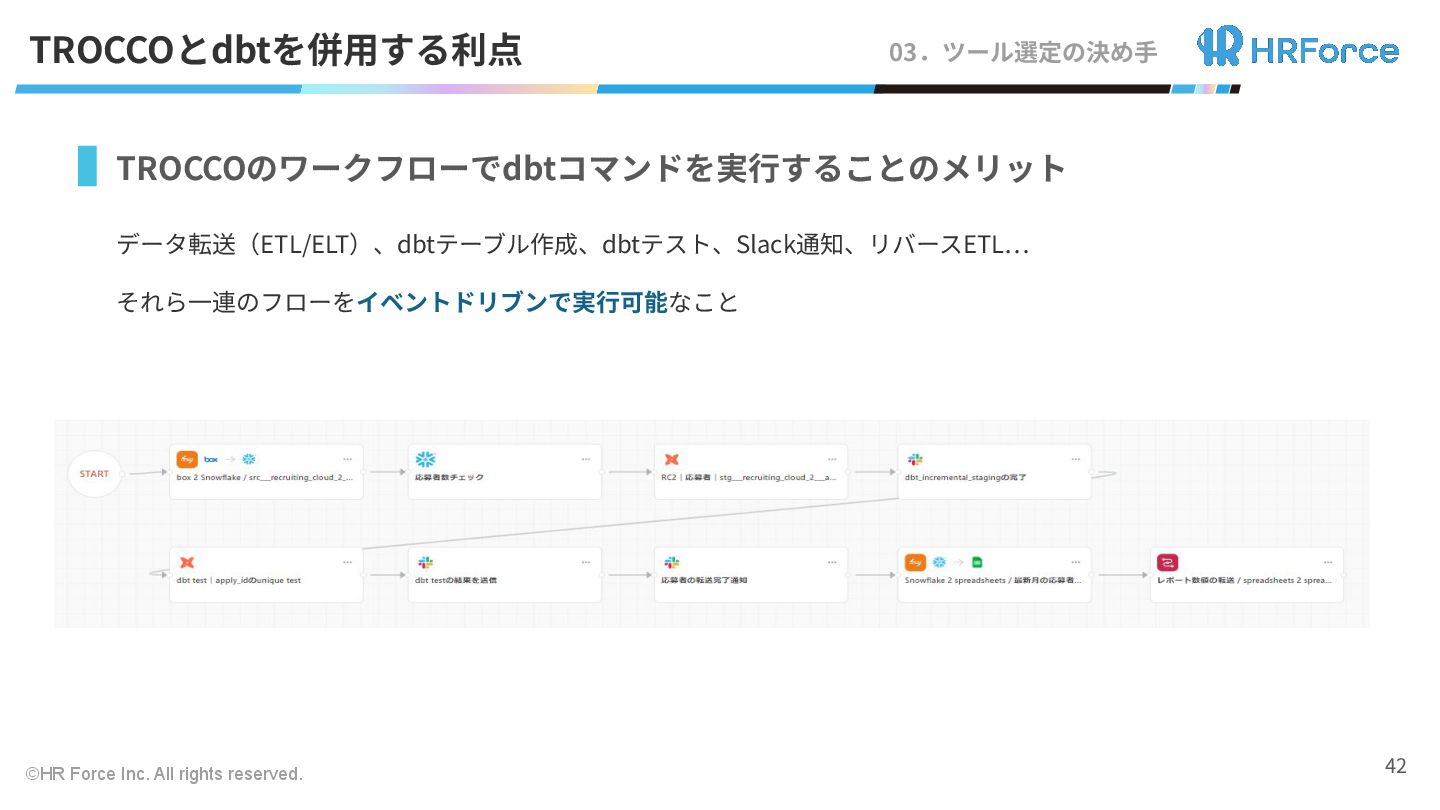Click the Slack icon on the 応募者の転送完了通知 task

(672, 563)
